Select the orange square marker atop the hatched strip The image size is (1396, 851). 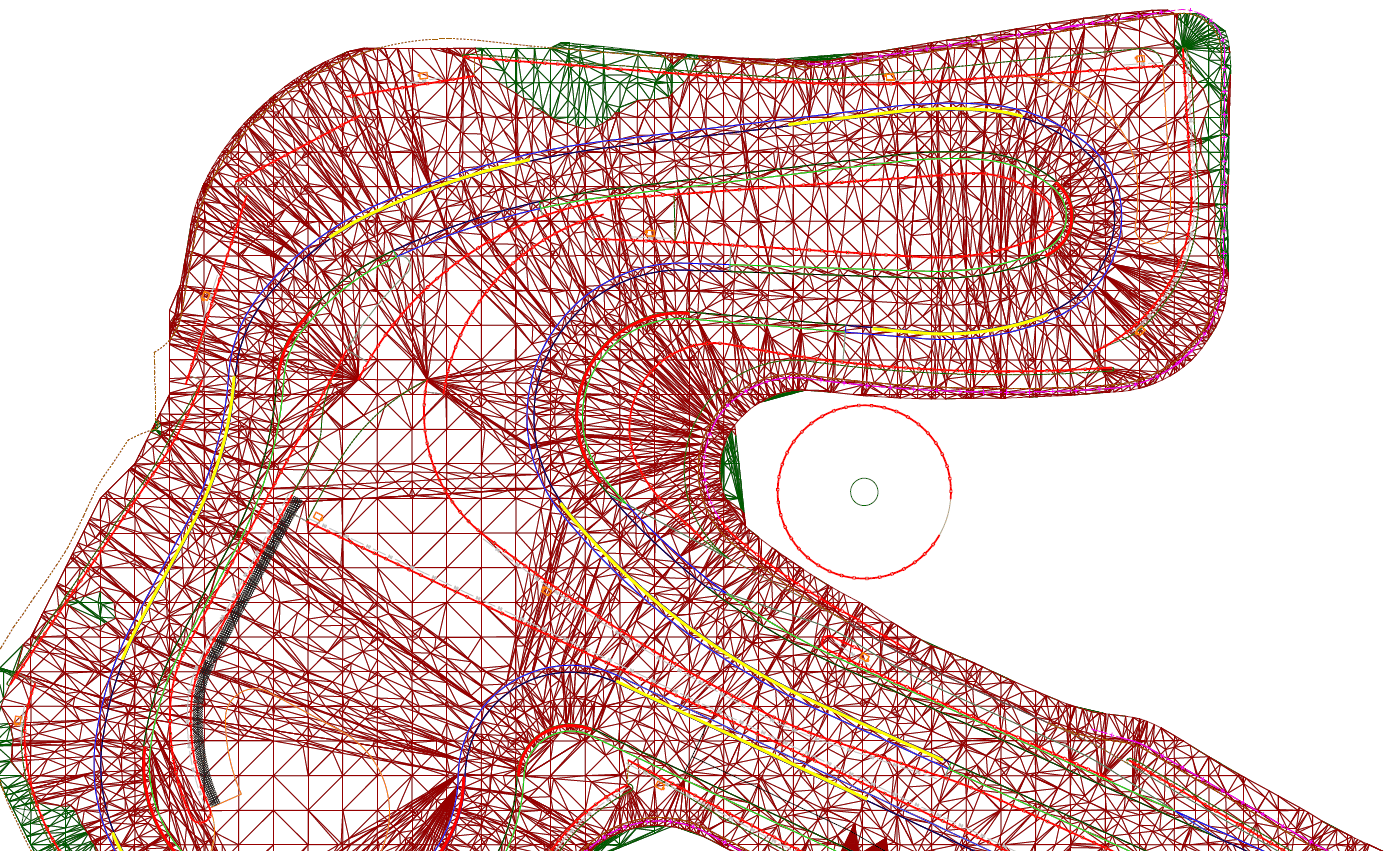[x=318, y=517]
